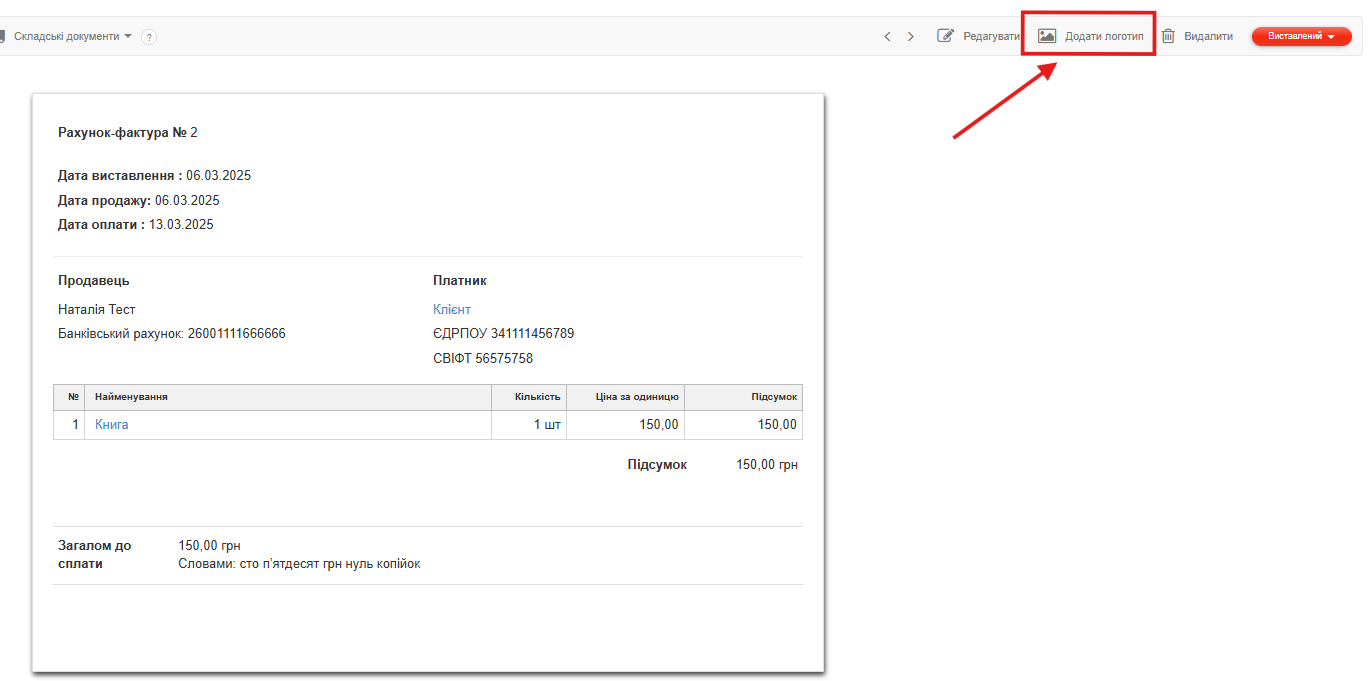Click the trash bin delete icon
Viewport: 1372px width, 681px height.
click(x=1168, y=36)
